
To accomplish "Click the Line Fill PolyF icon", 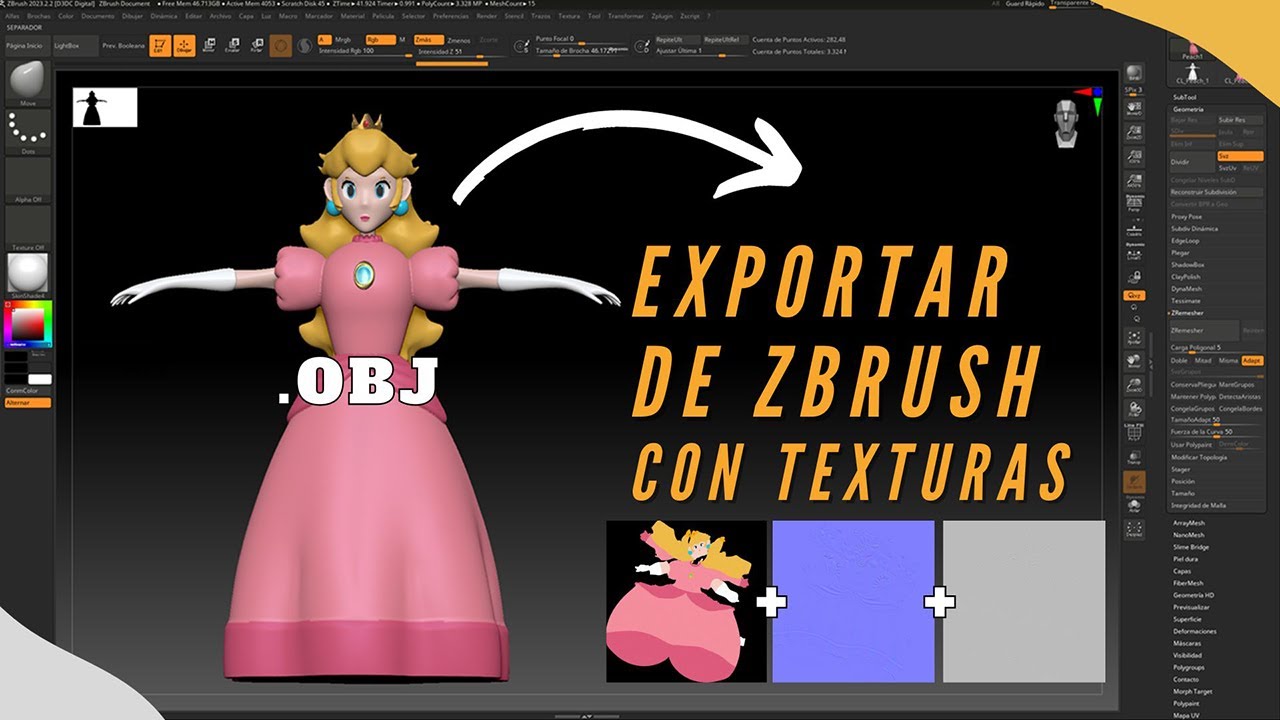I will [x=1134, y=432].
